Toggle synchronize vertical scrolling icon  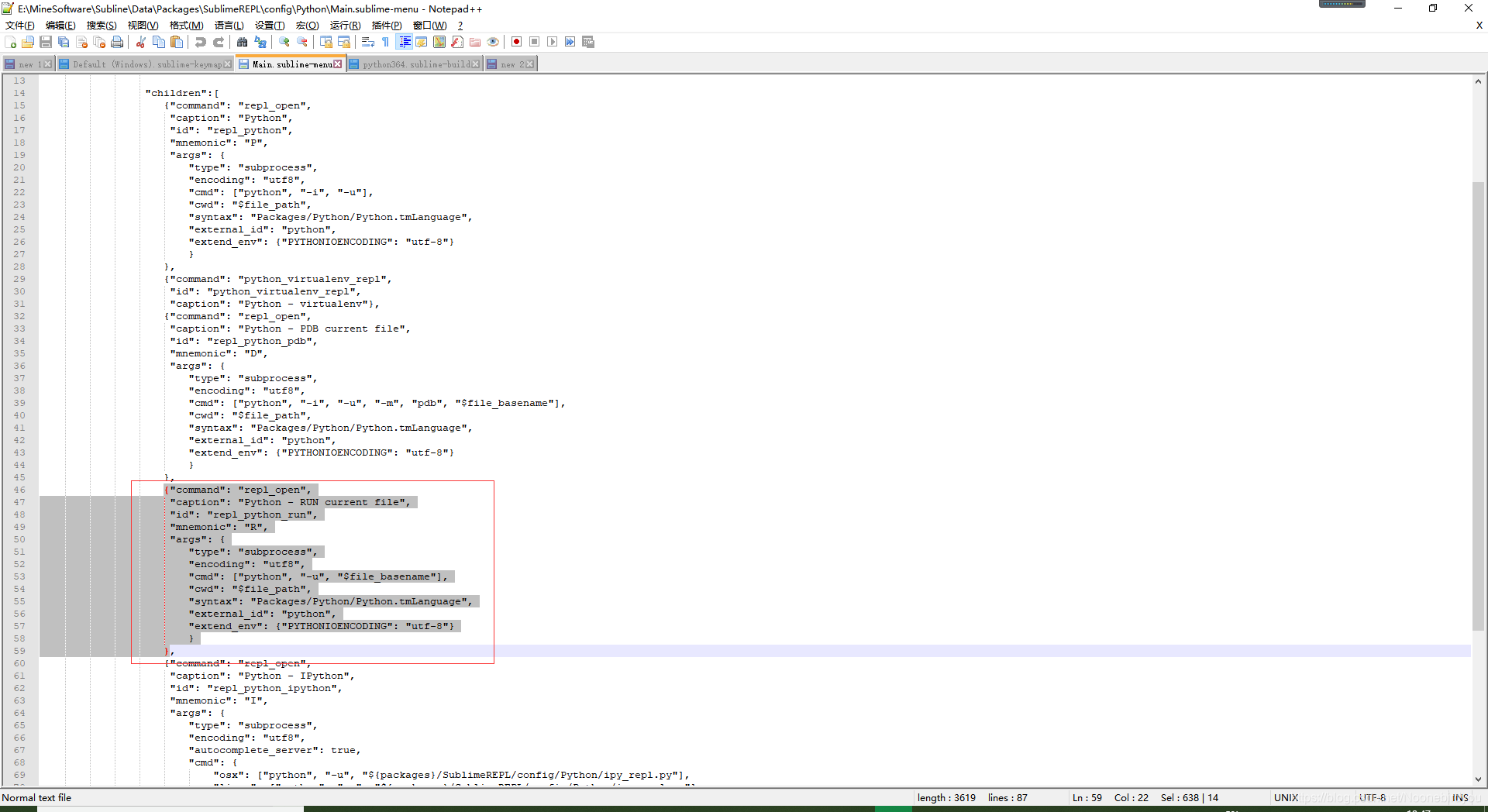(326, 42)
